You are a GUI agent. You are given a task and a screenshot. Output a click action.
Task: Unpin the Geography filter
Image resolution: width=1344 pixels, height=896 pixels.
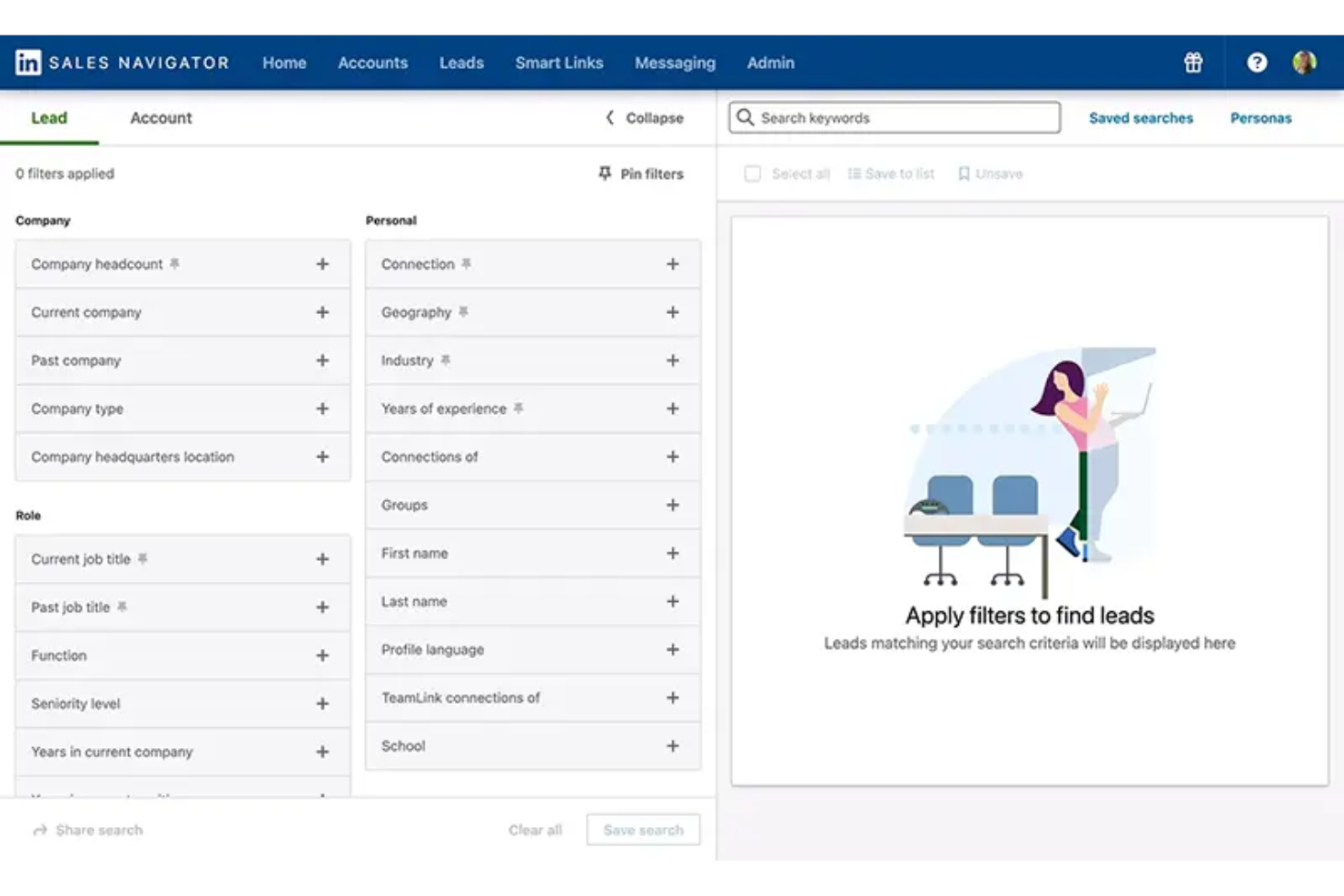pos(461,311)
